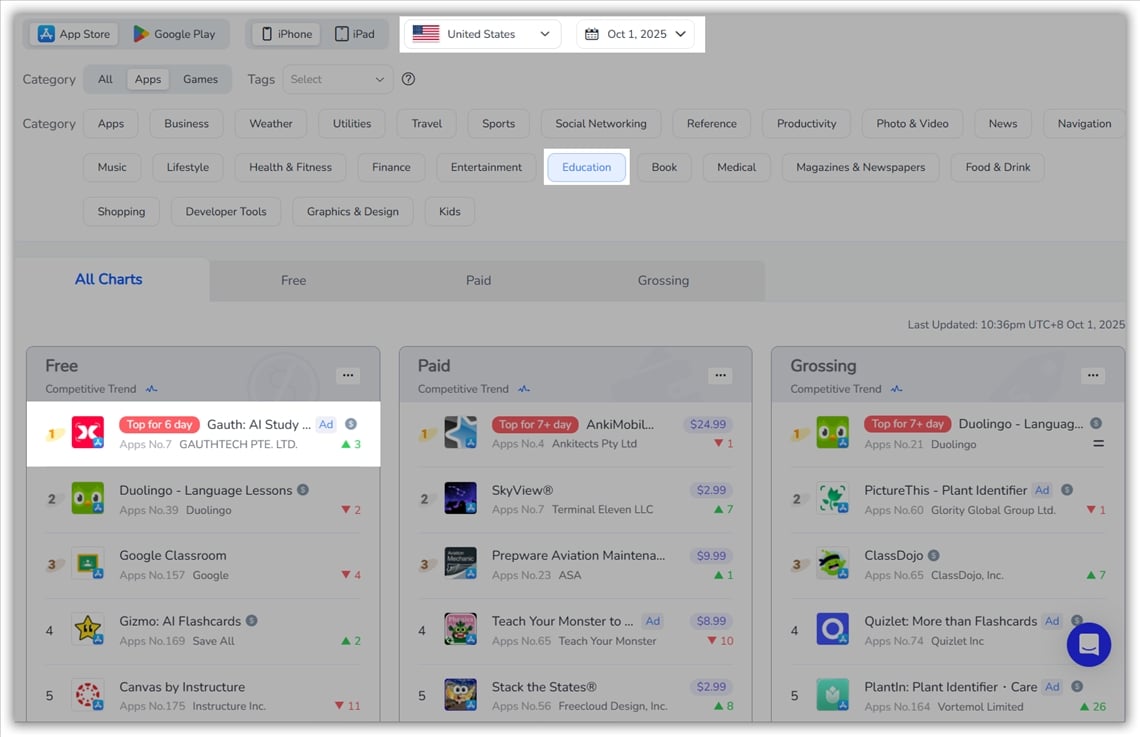The image size is (1140, 737).
Task: Open Duolingo - Language Lessons in Free list
Action: (x=205, y=490)
